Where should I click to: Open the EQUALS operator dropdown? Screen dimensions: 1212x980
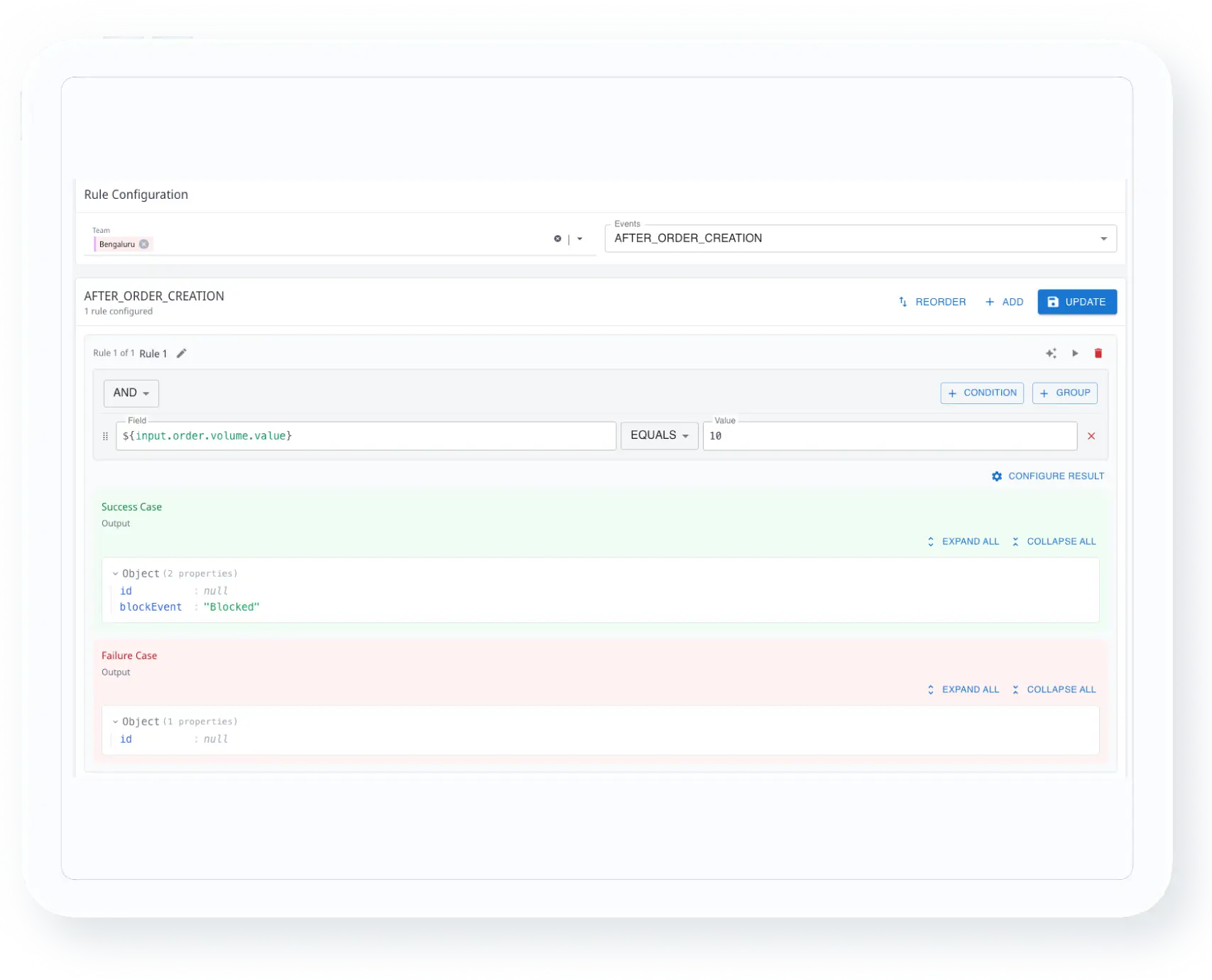(x=659, y=435)
